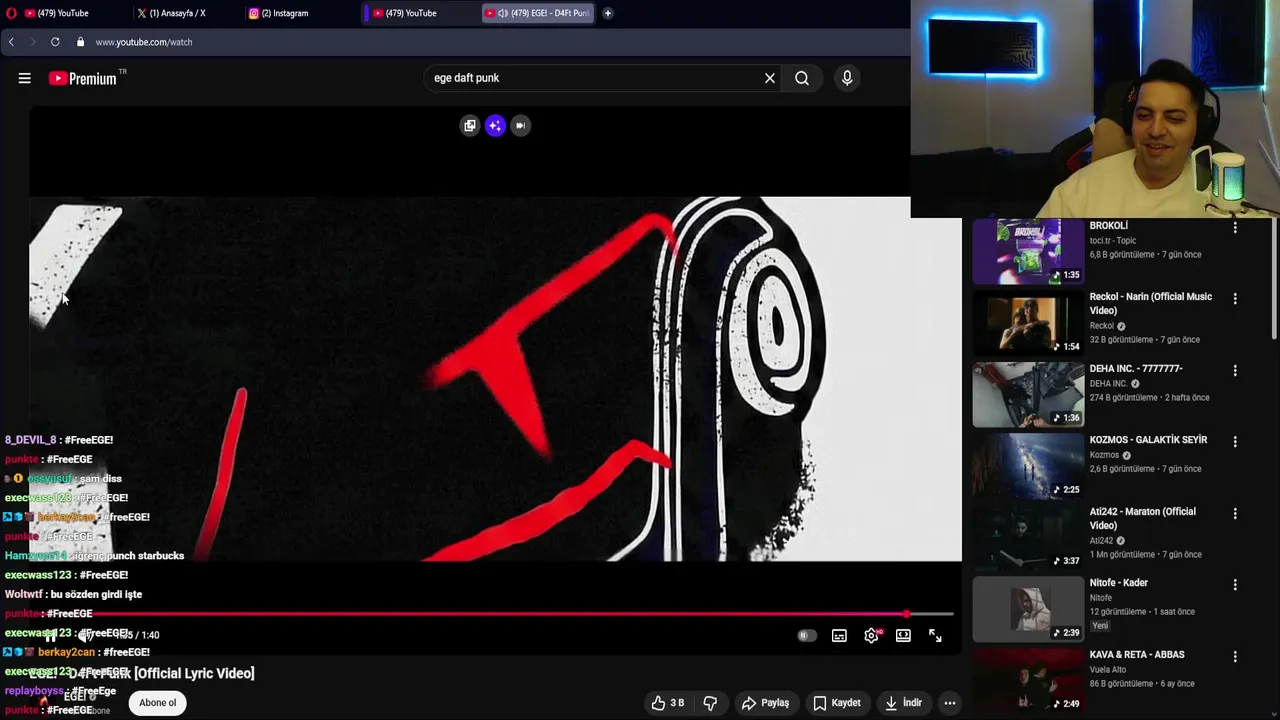The width and height of the screenshot is (1280, 720).
Task: Open options menu for BROKOLİ video
Action: click(1235, 228)
